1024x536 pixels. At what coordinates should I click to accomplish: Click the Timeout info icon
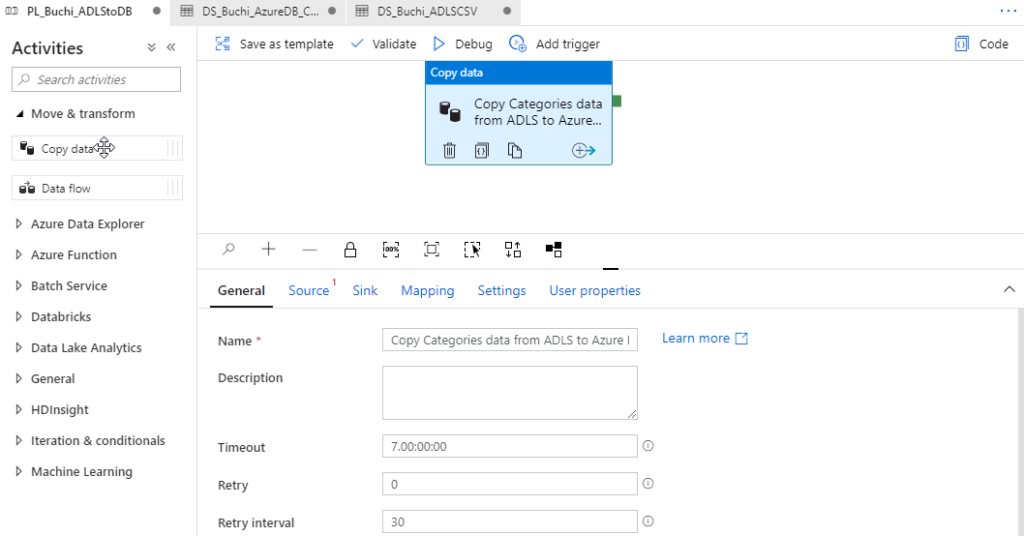pyautogui.click(x=648, y=446)
